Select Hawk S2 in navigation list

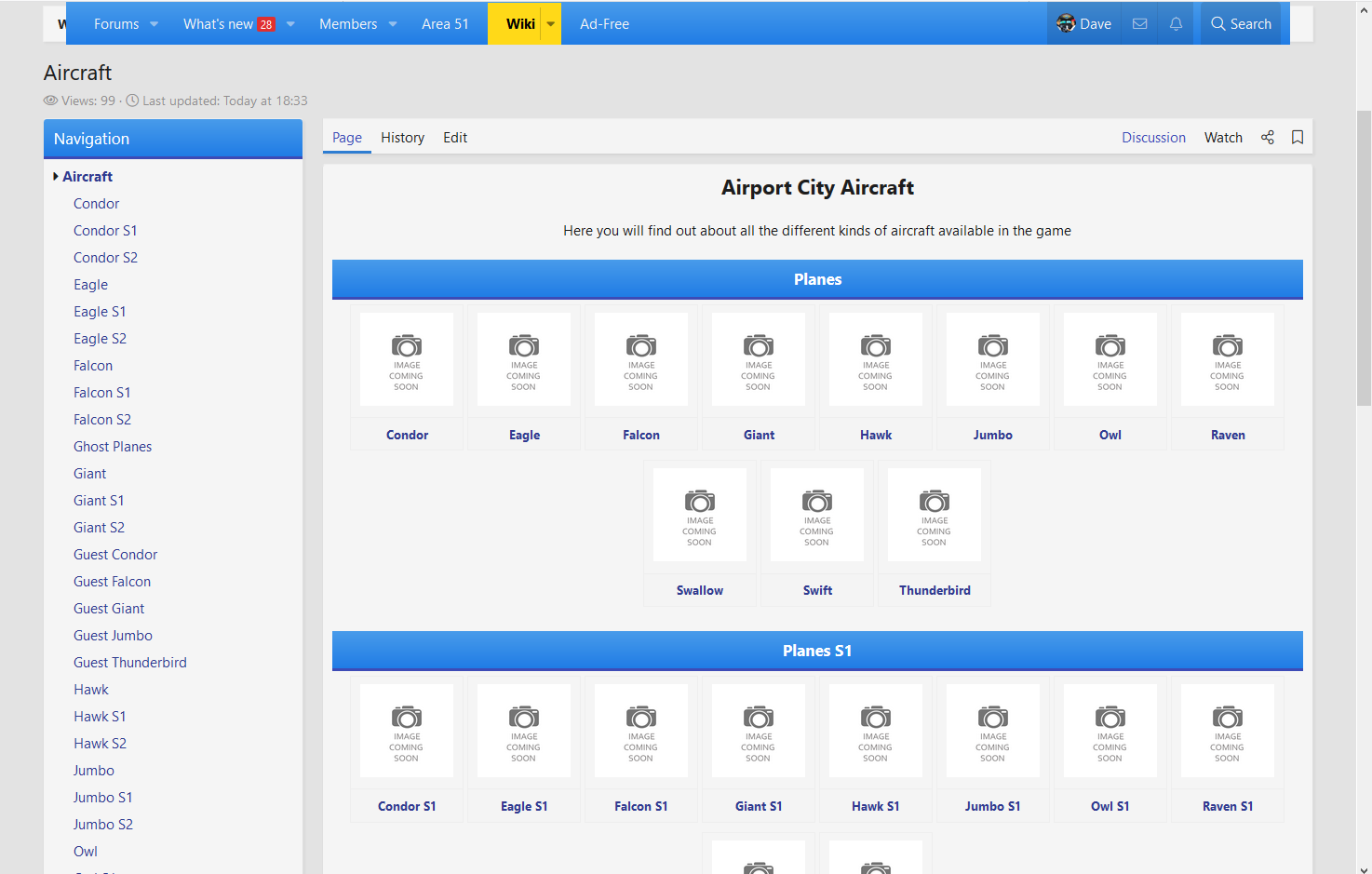pos(100,744)
